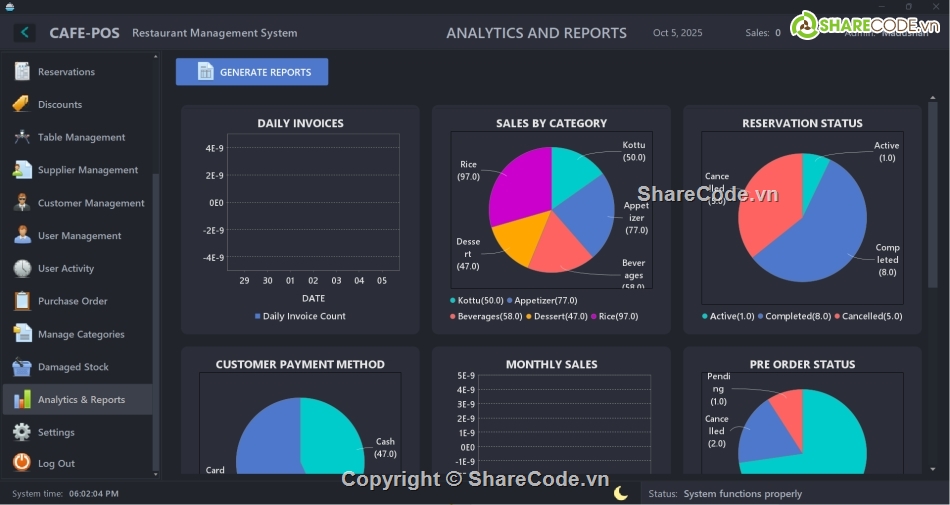Viewport: 950px width, 505px height.
Task: Open Manage Categories from the sidebar
Action: 81,334
